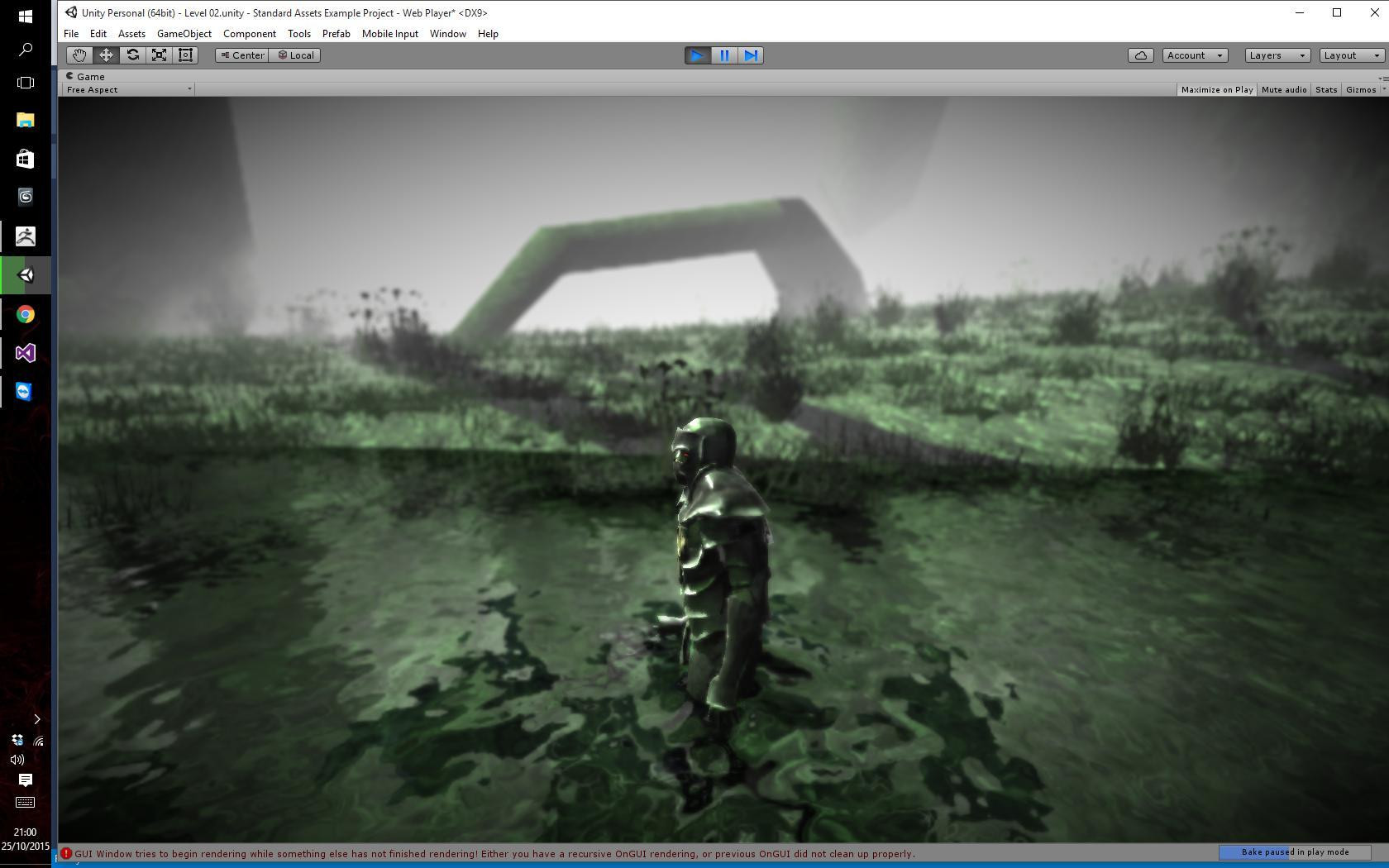
Task: Click the Bake paused progress bar
Action: click(1295, 852)
